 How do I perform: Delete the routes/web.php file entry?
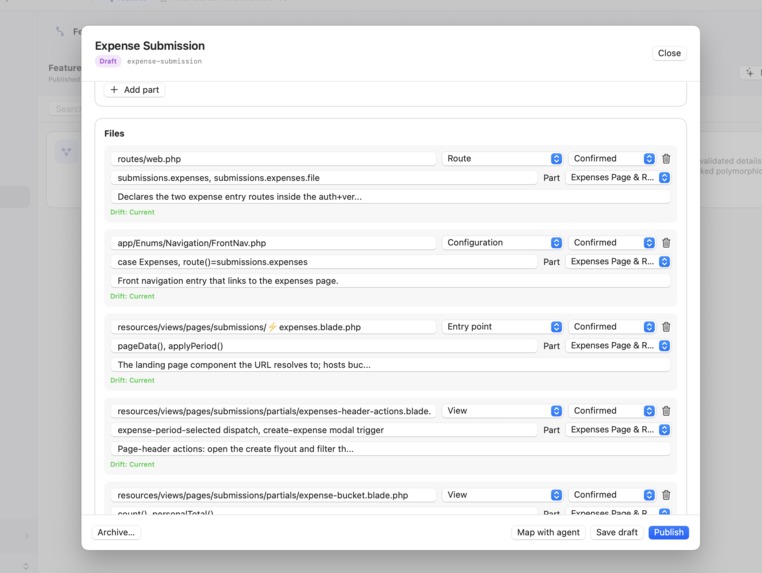pos(666,158)
